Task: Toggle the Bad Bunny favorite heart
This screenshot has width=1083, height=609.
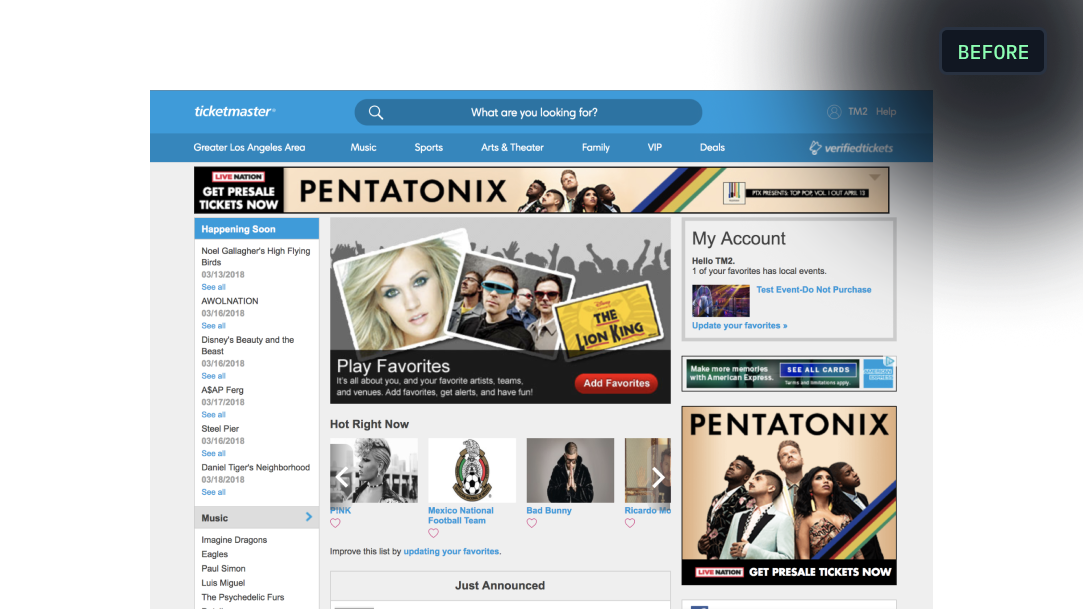Action: 532,523
